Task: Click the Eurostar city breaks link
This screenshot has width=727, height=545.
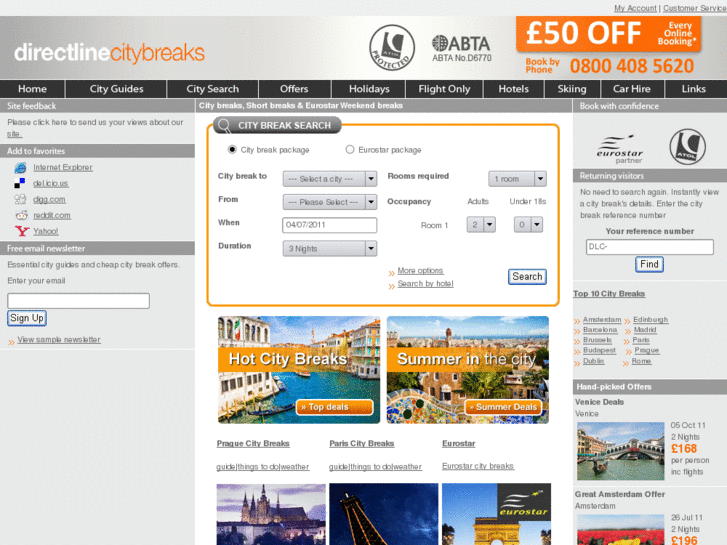Action: pyautogui.click(x=478, y=466)
